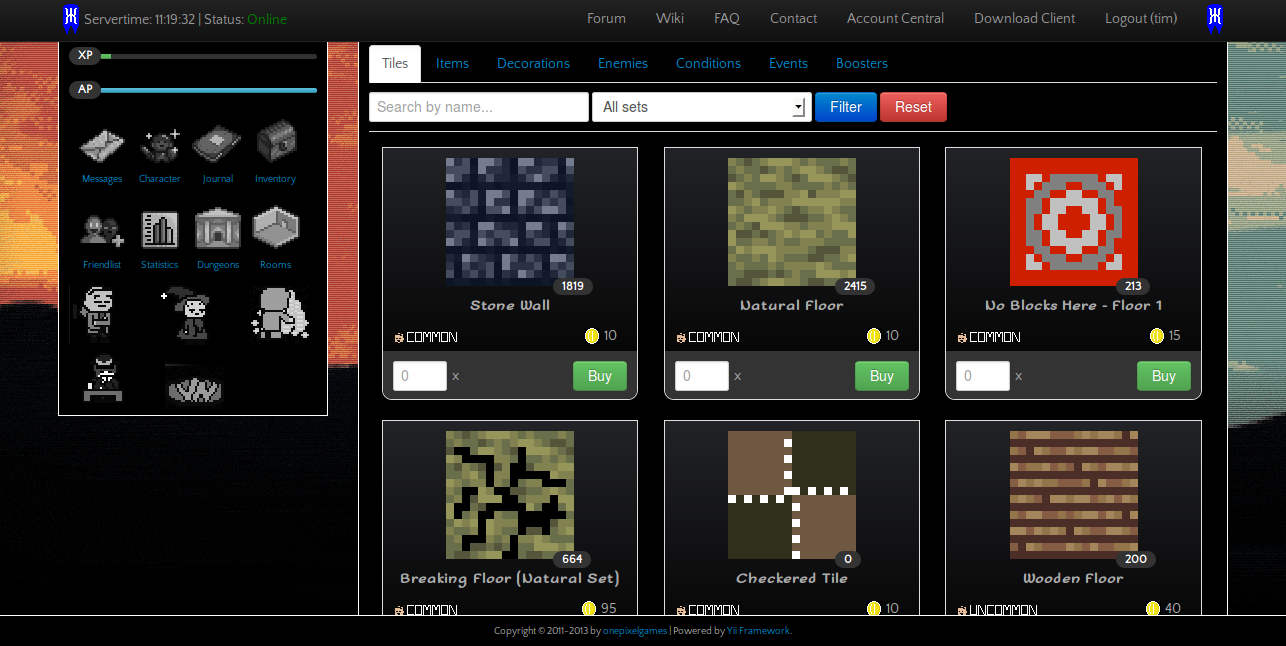Click the top-hat merchant at counter sprite

[x=104, y=378]
